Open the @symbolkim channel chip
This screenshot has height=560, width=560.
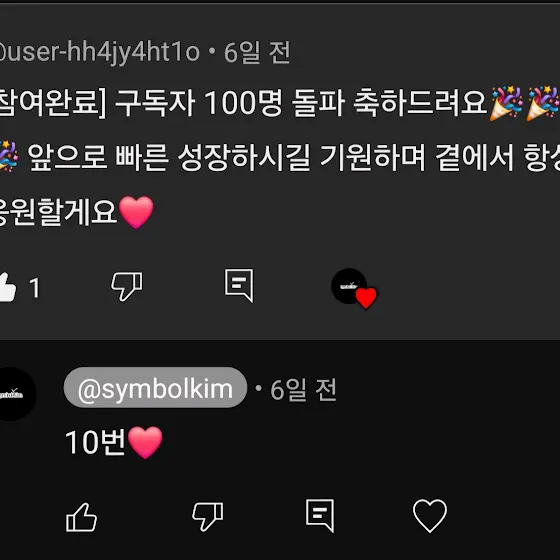(155, 388)
